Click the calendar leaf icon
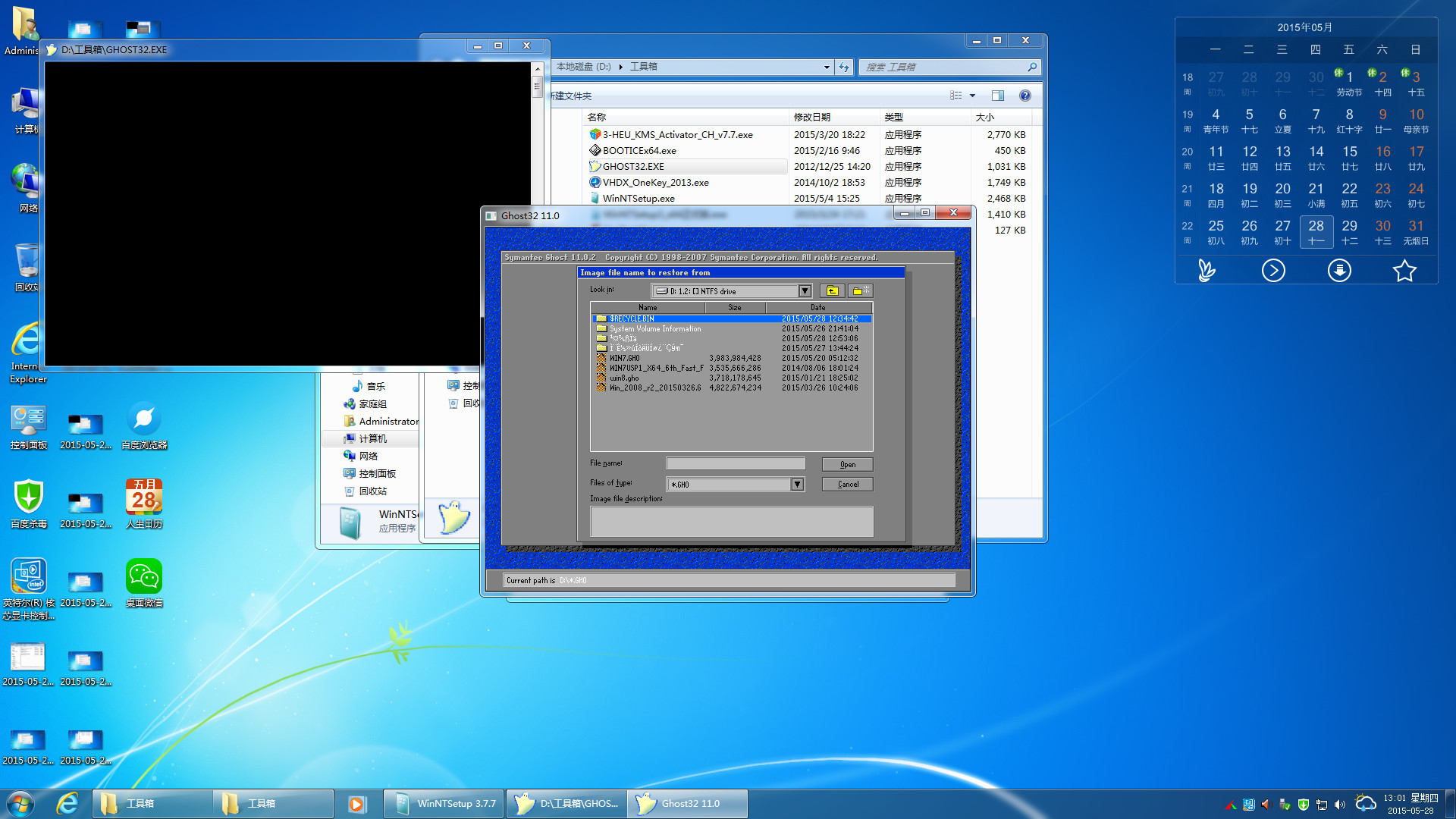The width and height of the screenshot is (1456, 819). click(x=1207, y=270)
